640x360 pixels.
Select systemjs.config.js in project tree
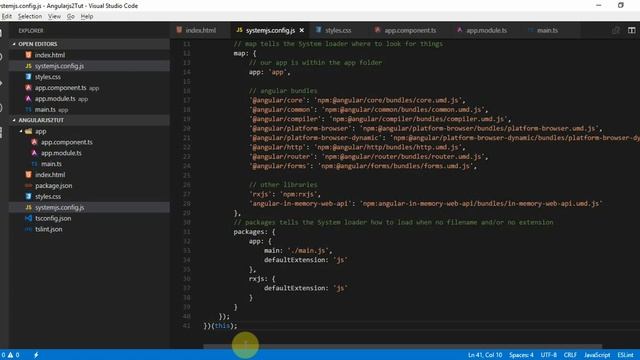[x=59, y=208]
